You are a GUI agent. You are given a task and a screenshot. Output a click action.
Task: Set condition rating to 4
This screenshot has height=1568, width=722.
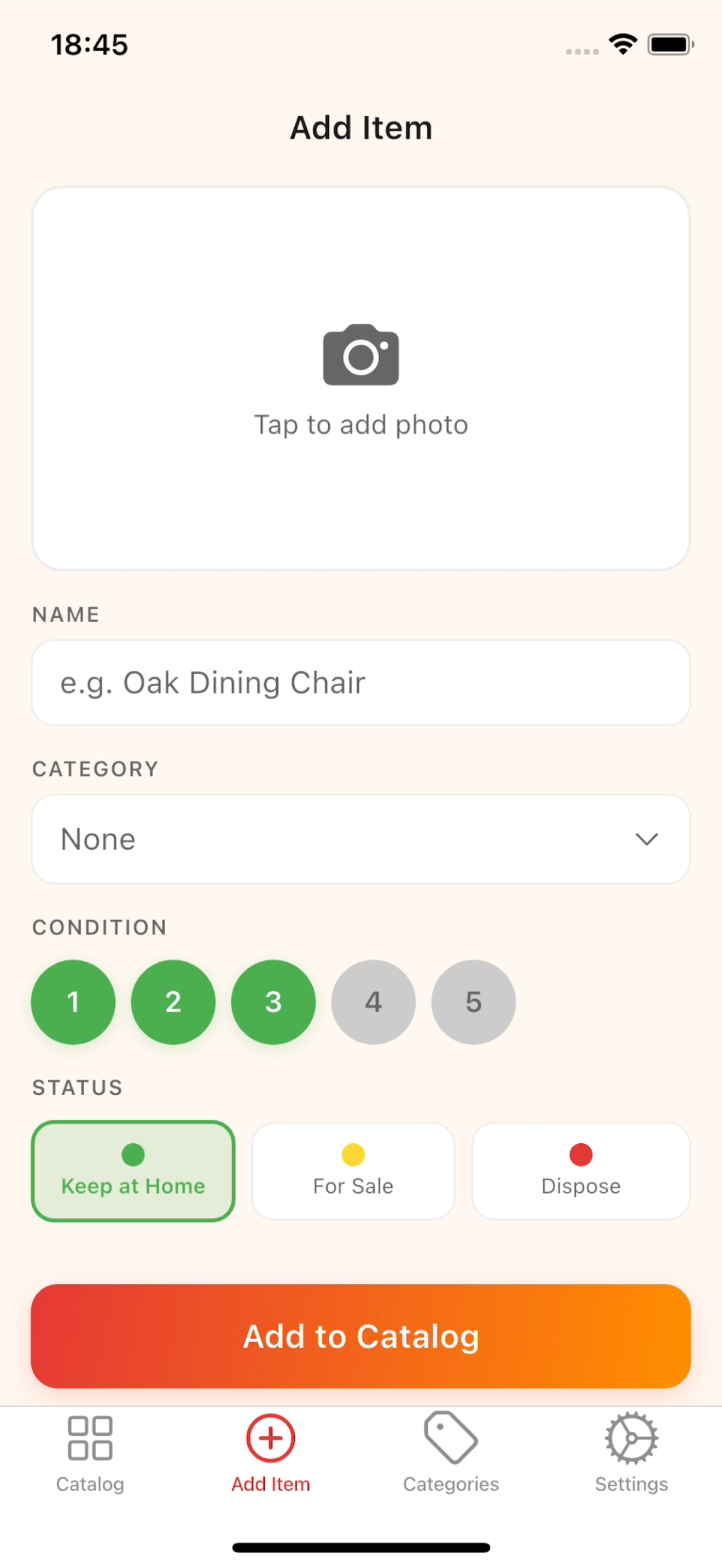(x=373, y=1002)
